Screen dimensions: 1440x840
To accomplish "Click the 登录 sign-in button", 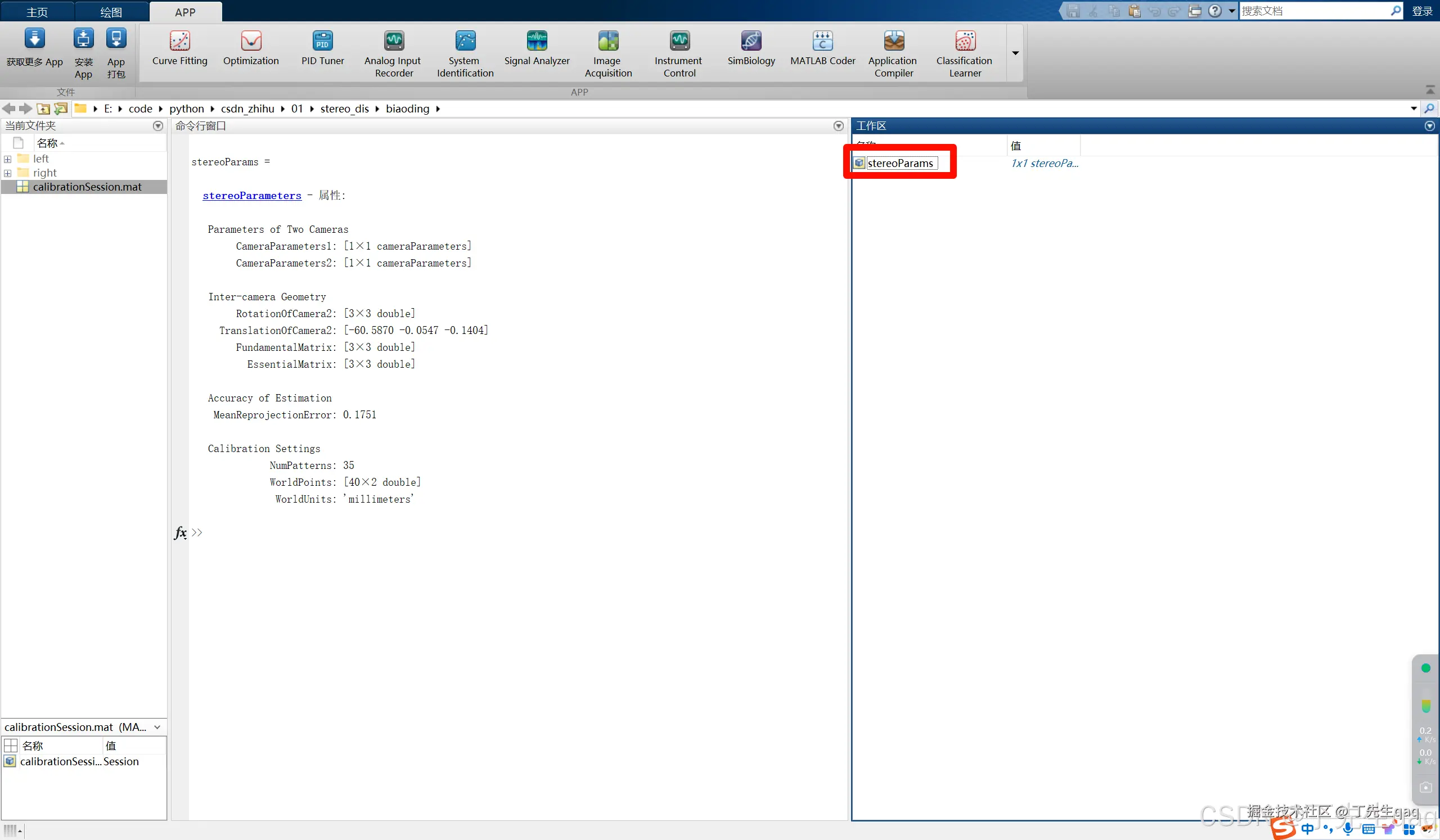I will tap(1421, 11).
